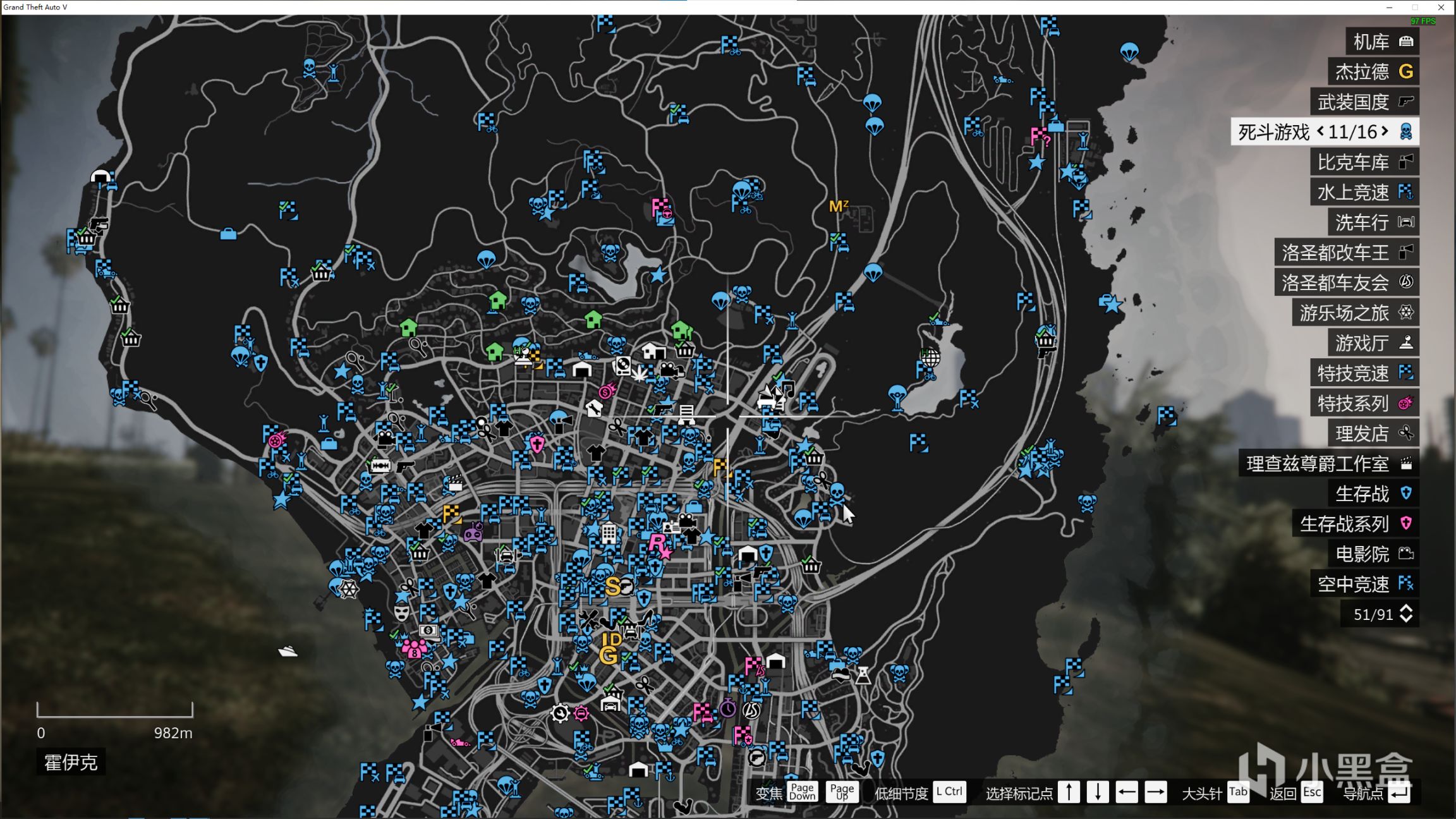Click the Page Up zoom key
1456x819 pixels.
pyautogui.click(x=842, y=792)
